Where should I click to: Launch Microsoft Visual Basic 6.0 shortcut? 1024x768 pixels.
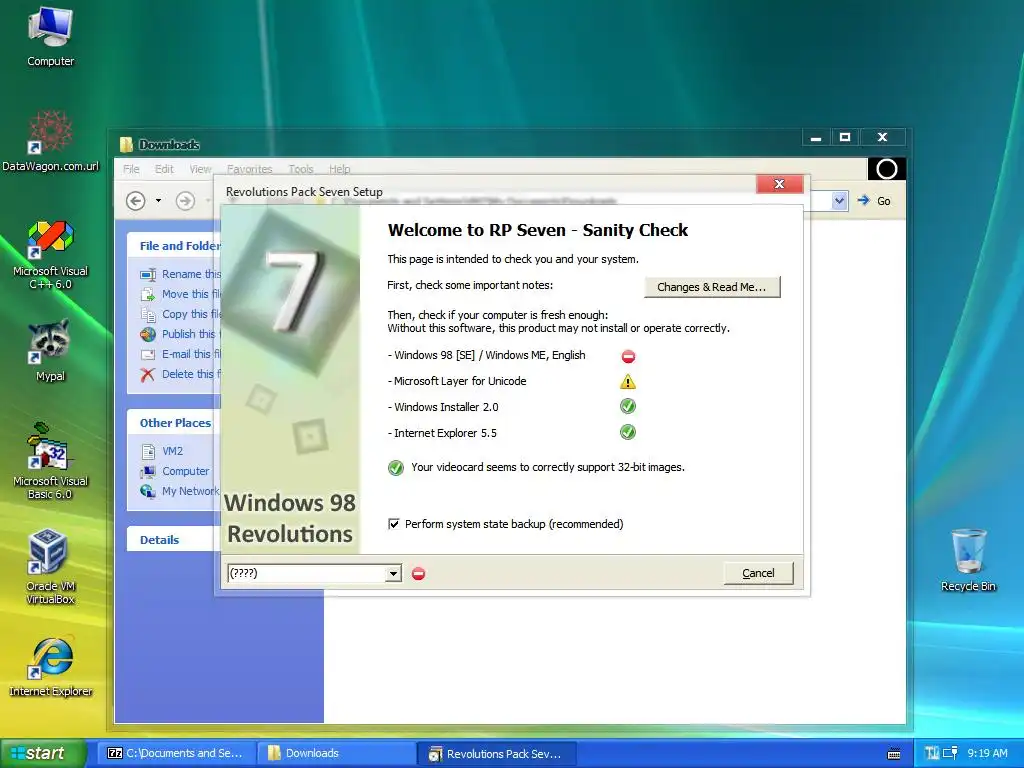point(50,461)
